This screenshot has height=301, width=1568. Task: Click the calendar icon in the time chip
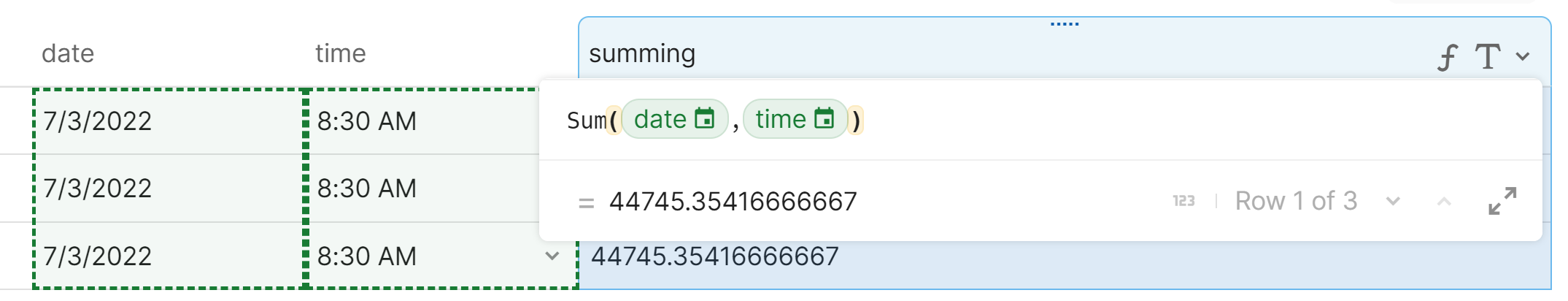tap(824, 118)
